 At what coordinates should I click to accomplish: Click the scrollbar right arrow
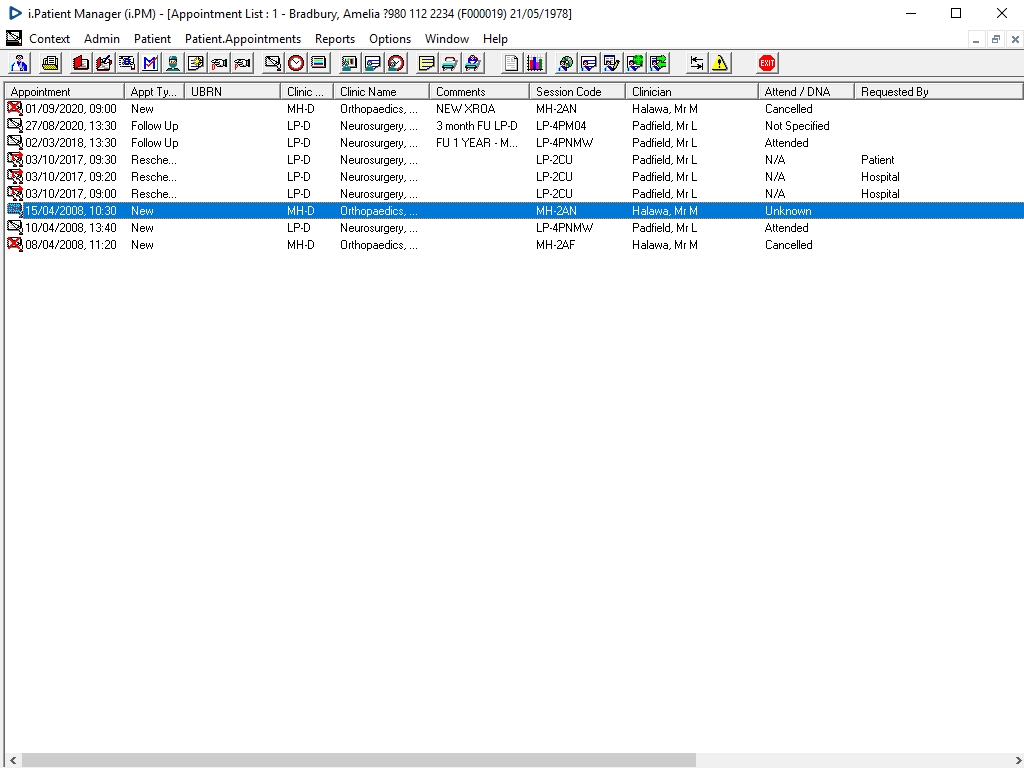[1016, 761]
